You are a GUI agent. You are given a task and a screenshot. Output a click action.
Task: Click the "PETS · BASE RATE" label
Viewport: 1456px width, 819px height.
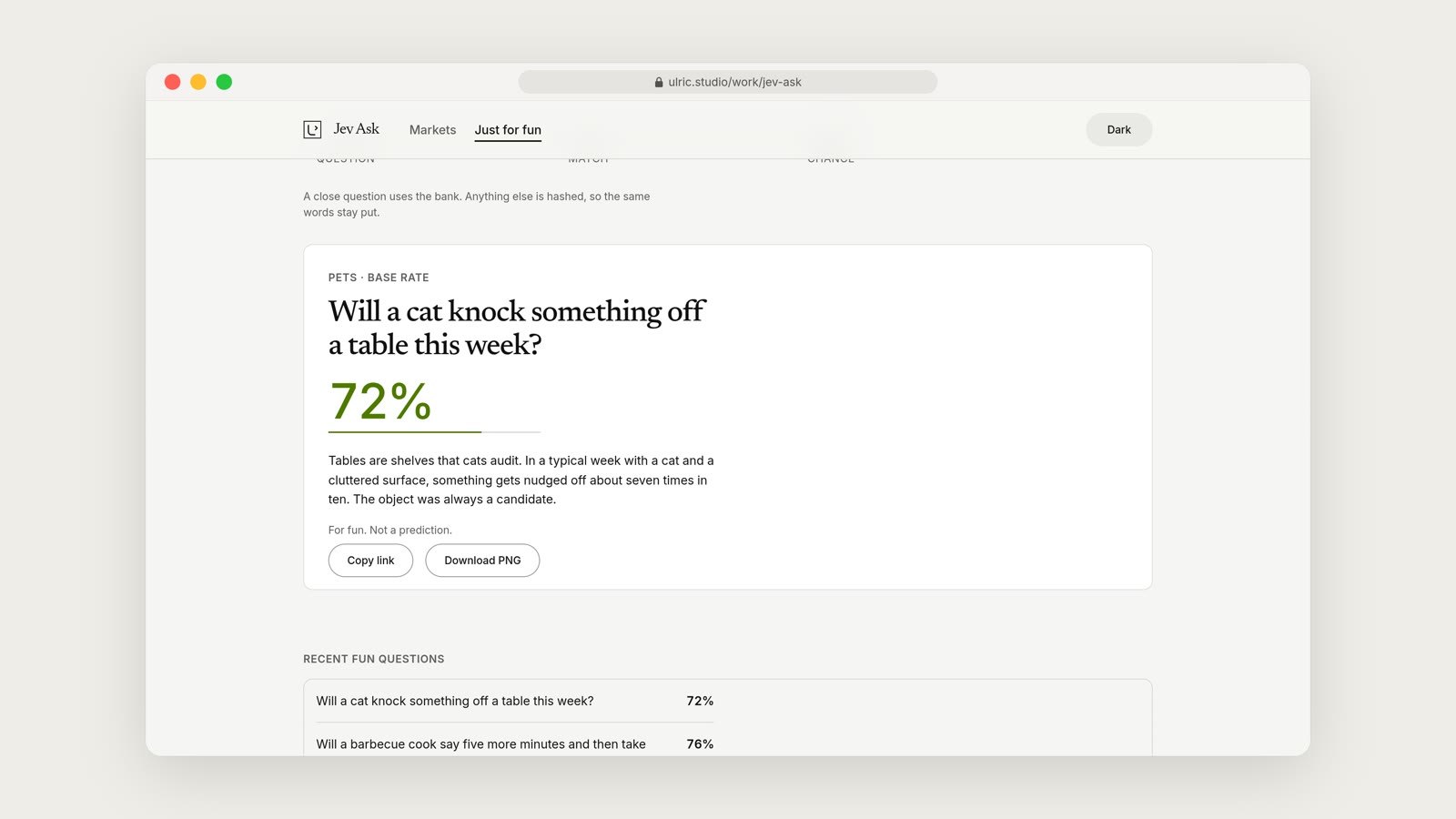[379, 278]
